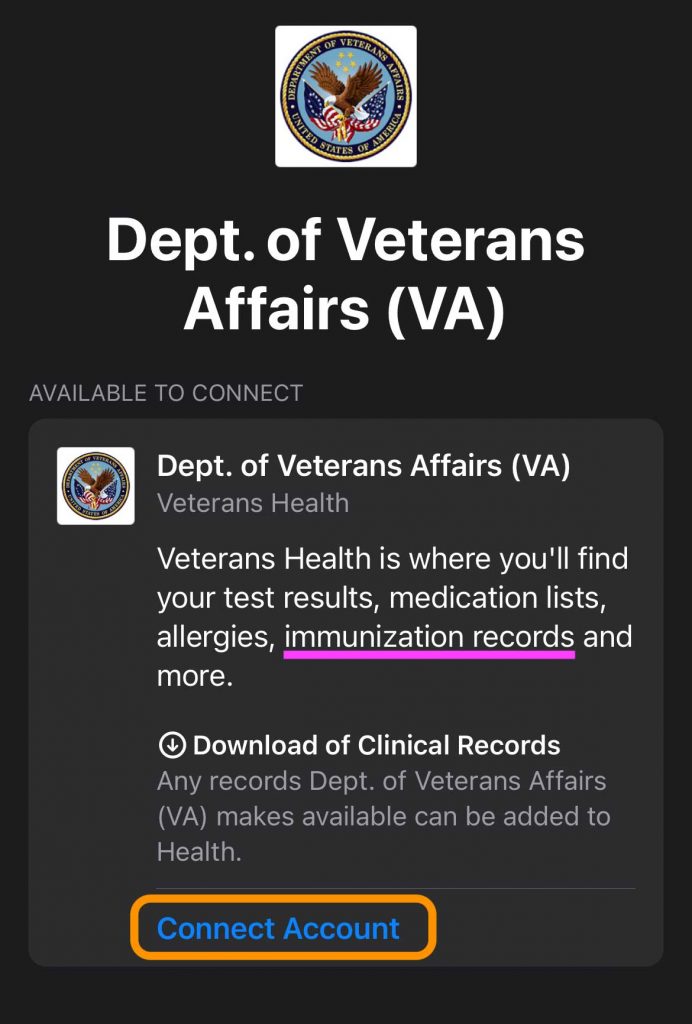
Task: Tap the Connect Account link
Action: click(279, 929)
